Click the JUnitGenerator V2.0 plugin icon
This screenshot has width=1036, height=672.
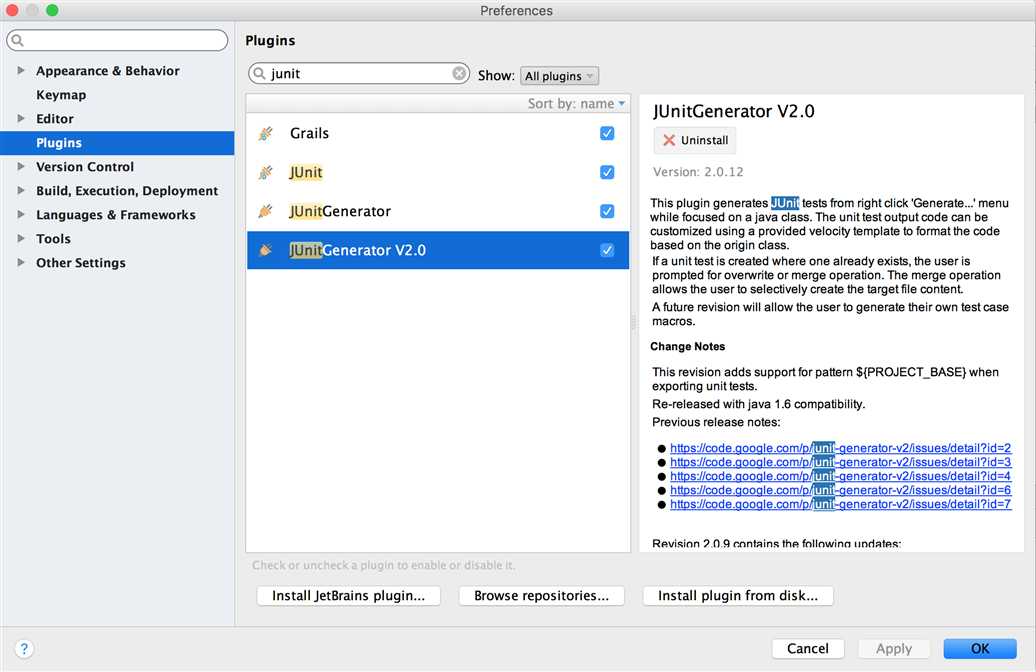tap(266, 250)
